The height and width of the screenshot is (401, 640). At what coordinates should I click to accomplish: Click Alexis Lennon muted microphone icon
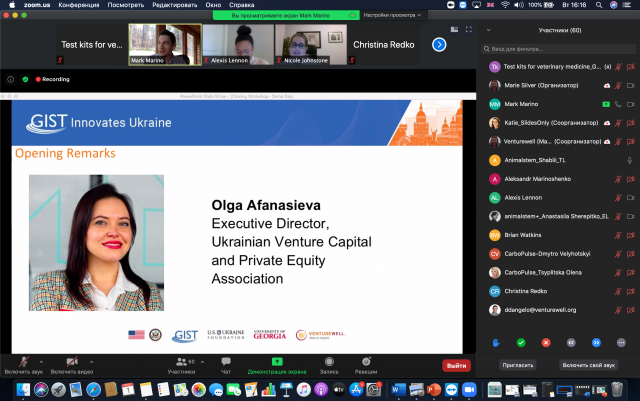[x=618, y=198]
